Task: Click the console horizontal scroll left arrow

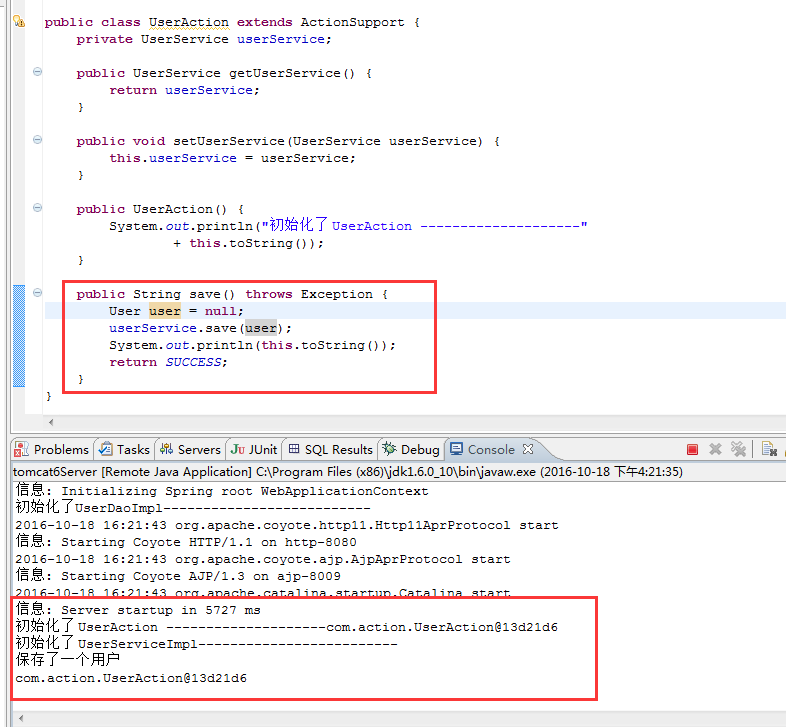Action: [x=21, y=719]
